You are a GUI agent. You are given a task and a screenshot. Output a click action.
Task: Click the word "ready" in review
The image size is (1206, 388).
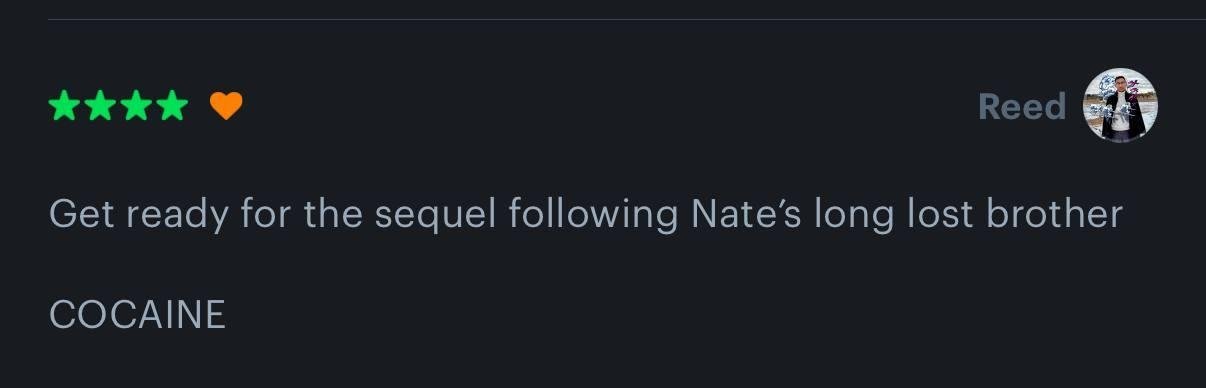tap(177, 216)
